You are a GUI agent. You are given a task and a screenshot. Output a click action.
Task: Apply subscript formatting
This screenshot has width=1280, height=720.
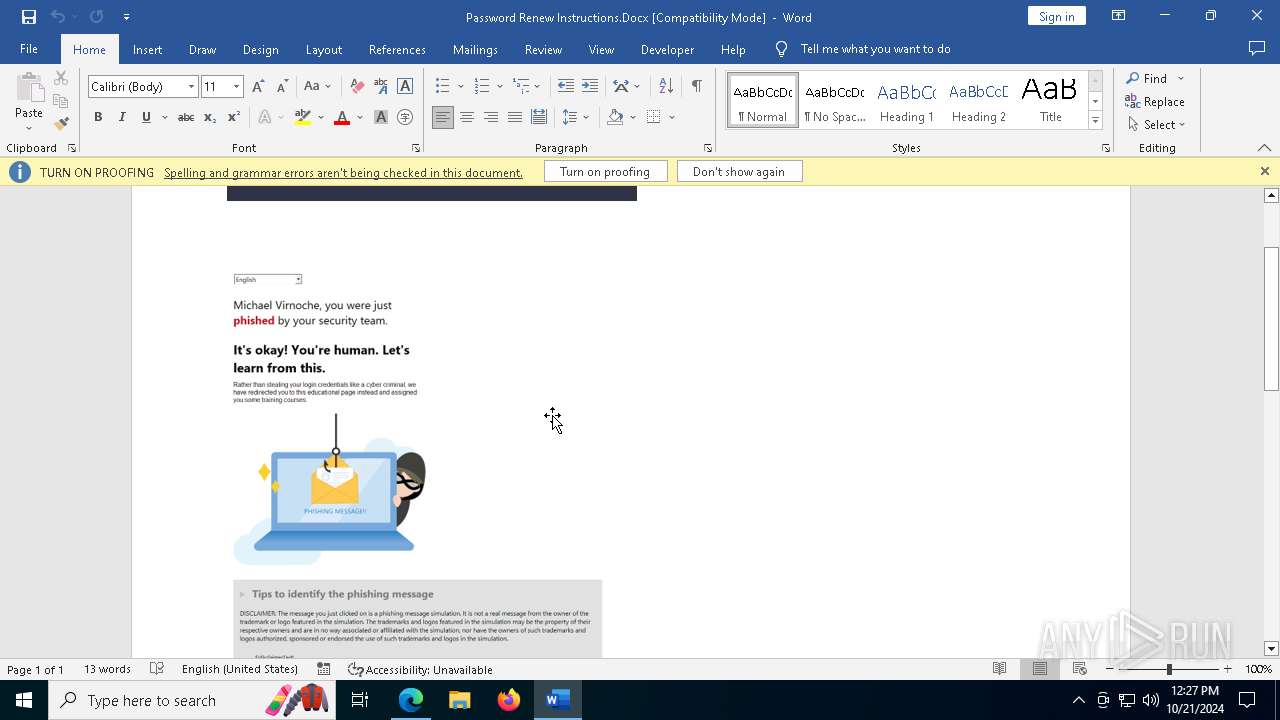tap(209, 117)
